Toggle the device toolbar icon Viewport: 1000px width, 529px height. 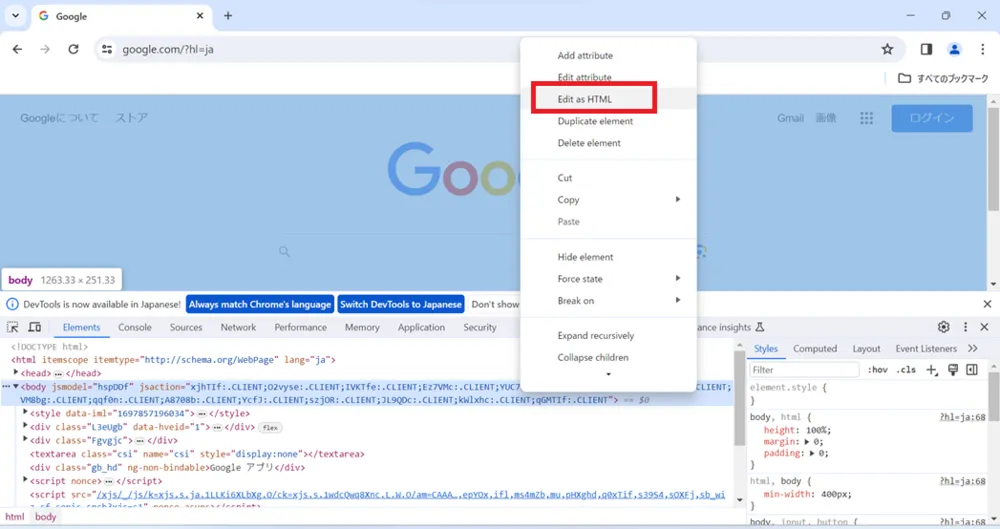click(x=34, y=327)
